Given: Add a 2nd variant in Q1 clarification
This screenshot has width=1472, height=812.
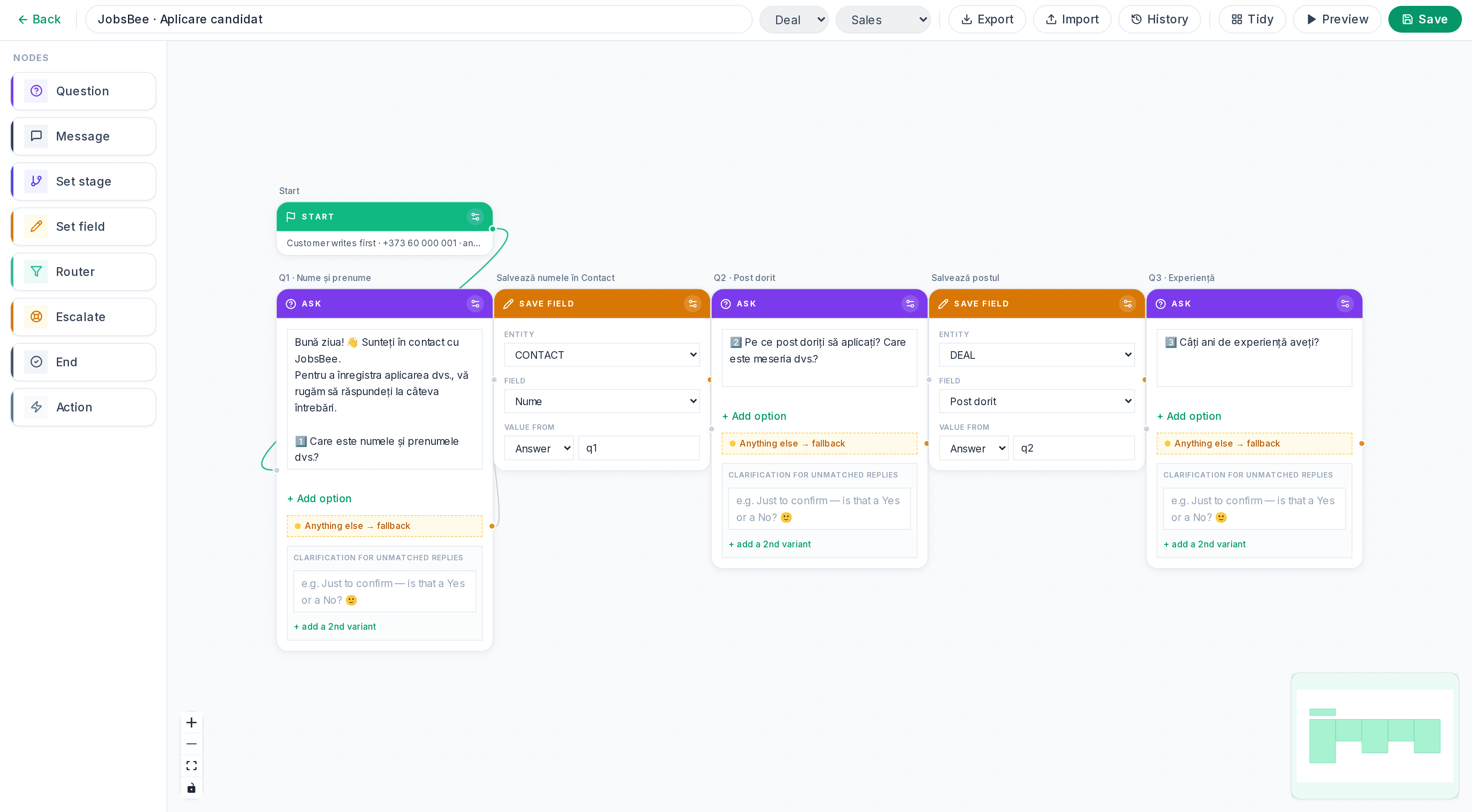Looking at the screenshot, I should click(x=335, y=626).
